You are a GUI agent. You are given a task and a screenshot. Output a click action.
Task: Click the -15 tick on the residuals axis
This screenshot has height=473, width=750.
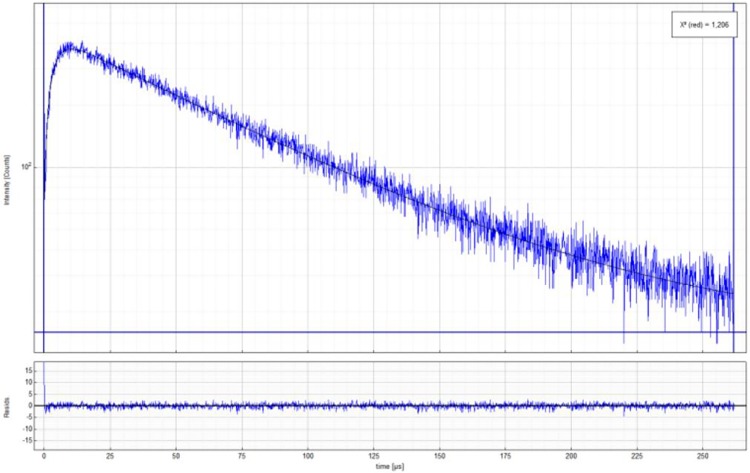pyautogui.click(x=26, y=440)
